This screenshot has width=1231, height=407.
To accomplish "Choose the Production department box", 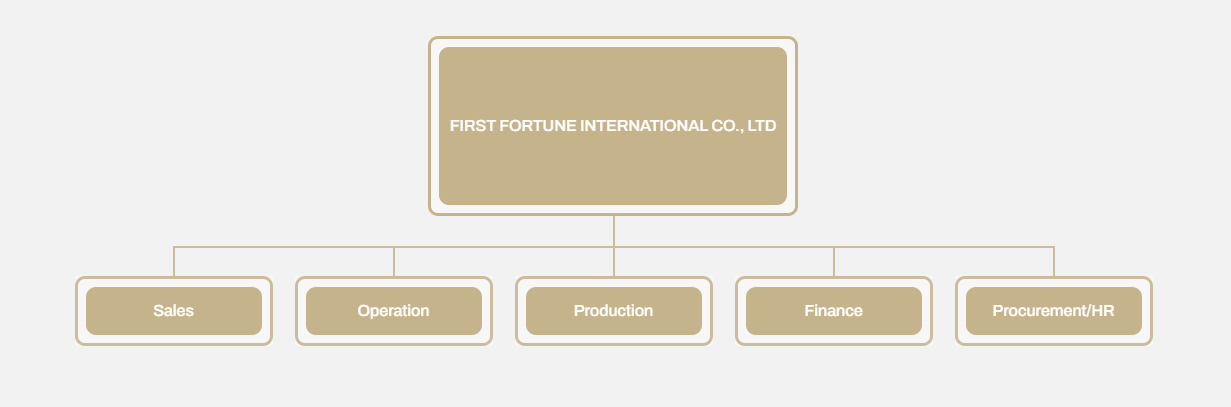I will click(614, 311).
